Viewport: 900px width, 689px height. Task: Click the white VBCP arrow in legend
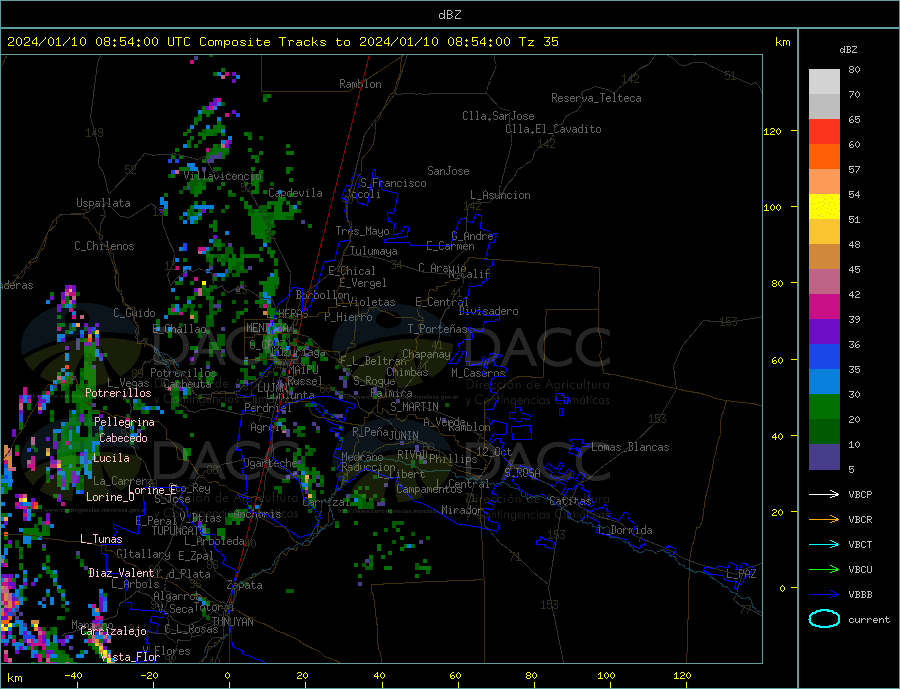point(824,494)
